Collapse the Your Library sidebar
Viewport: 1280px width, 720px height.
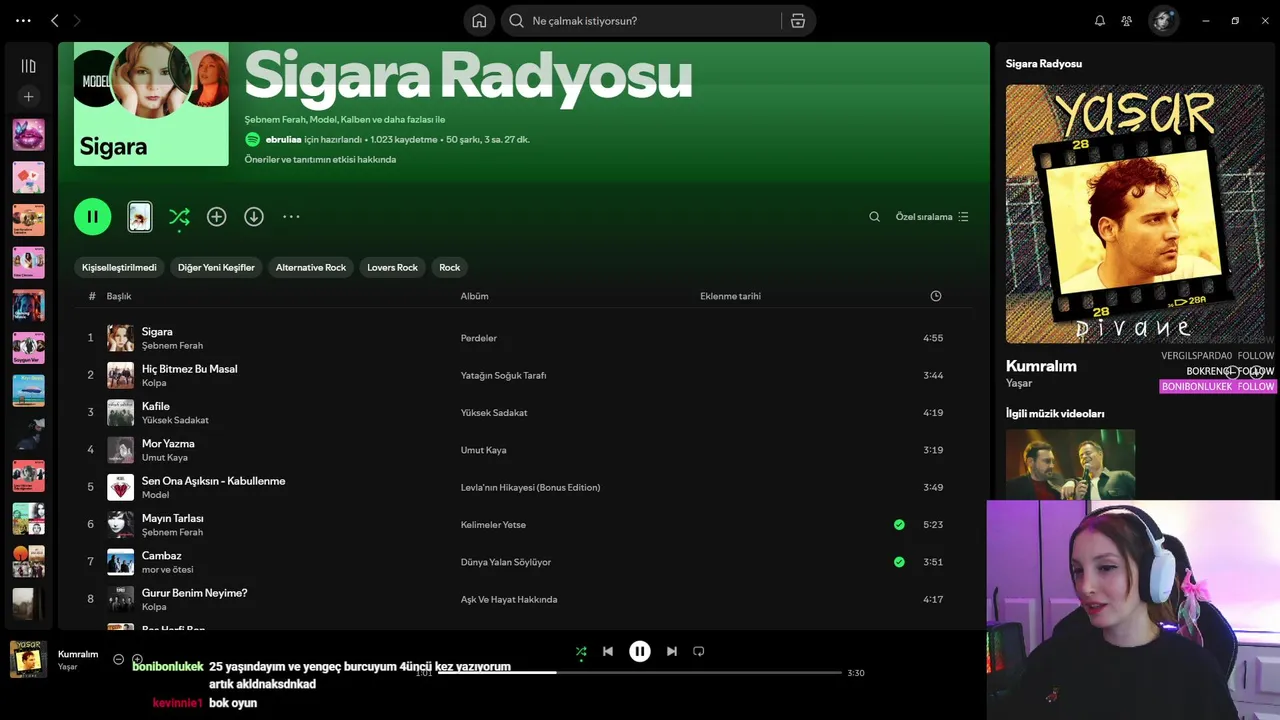click(28, 66)
